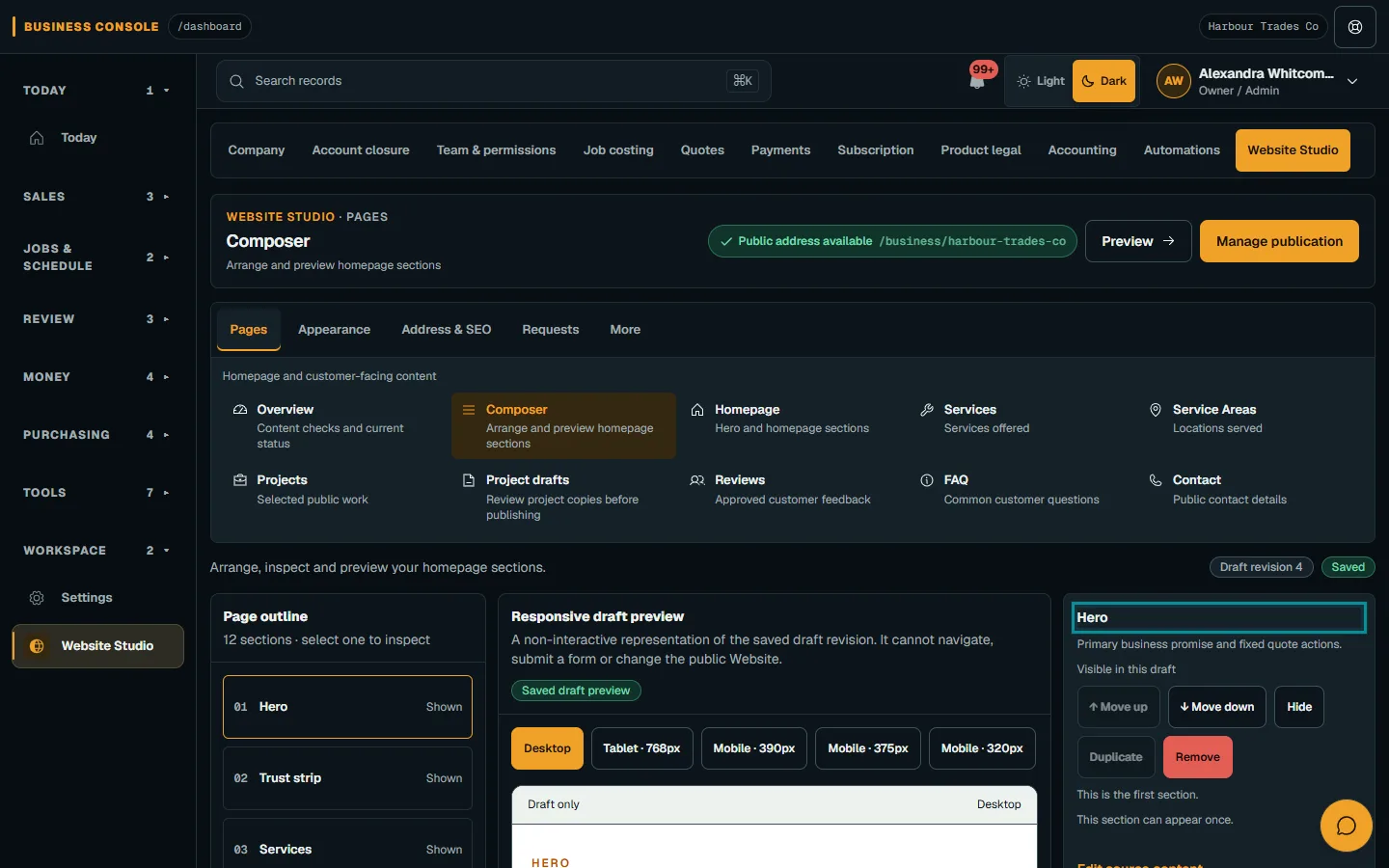Click the magnifier icon in the search bar
Screen dimensions: 1389x868
click(236, 81)
